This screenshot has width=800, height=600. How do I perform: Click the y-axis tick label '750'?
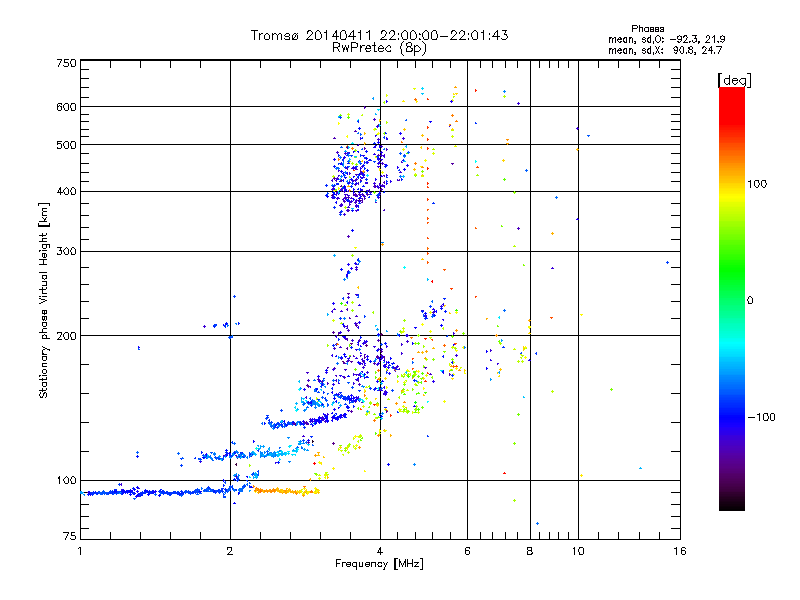tap(66, 63)
